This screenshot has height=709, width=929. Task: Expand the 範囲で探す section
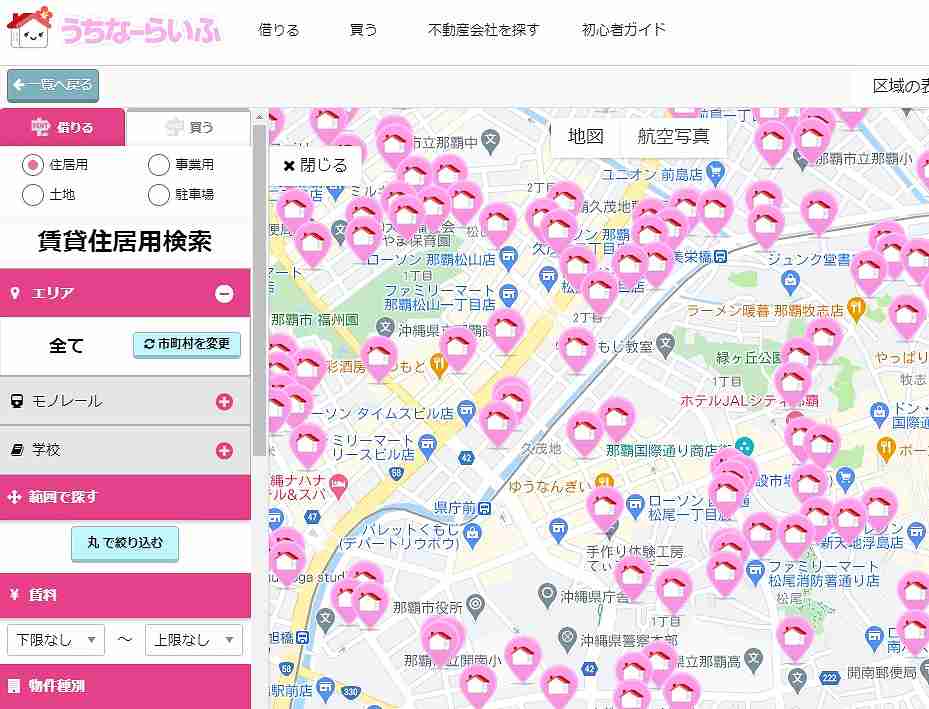pyautogui.click(x=125, y=497)
